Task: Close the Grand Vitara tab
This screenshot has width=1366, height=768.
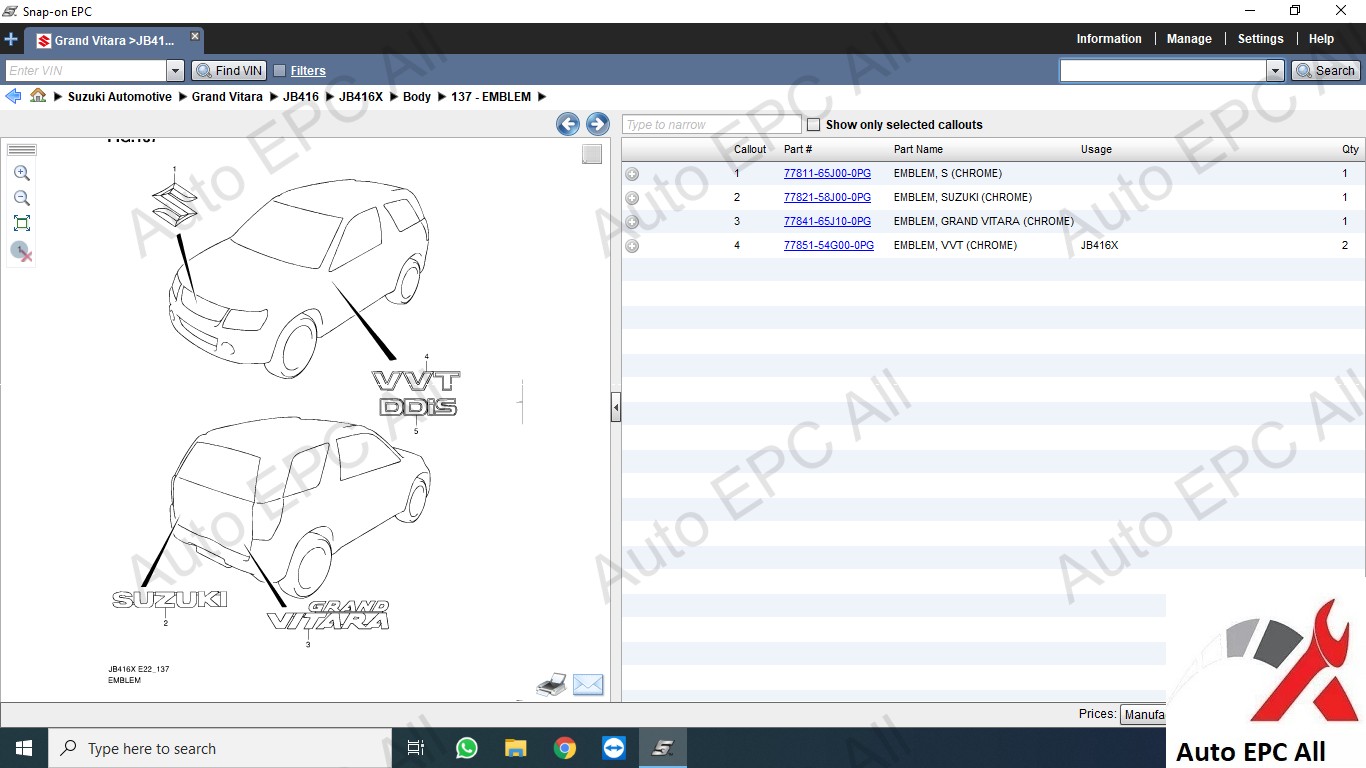Action: [x=195, y=36]
